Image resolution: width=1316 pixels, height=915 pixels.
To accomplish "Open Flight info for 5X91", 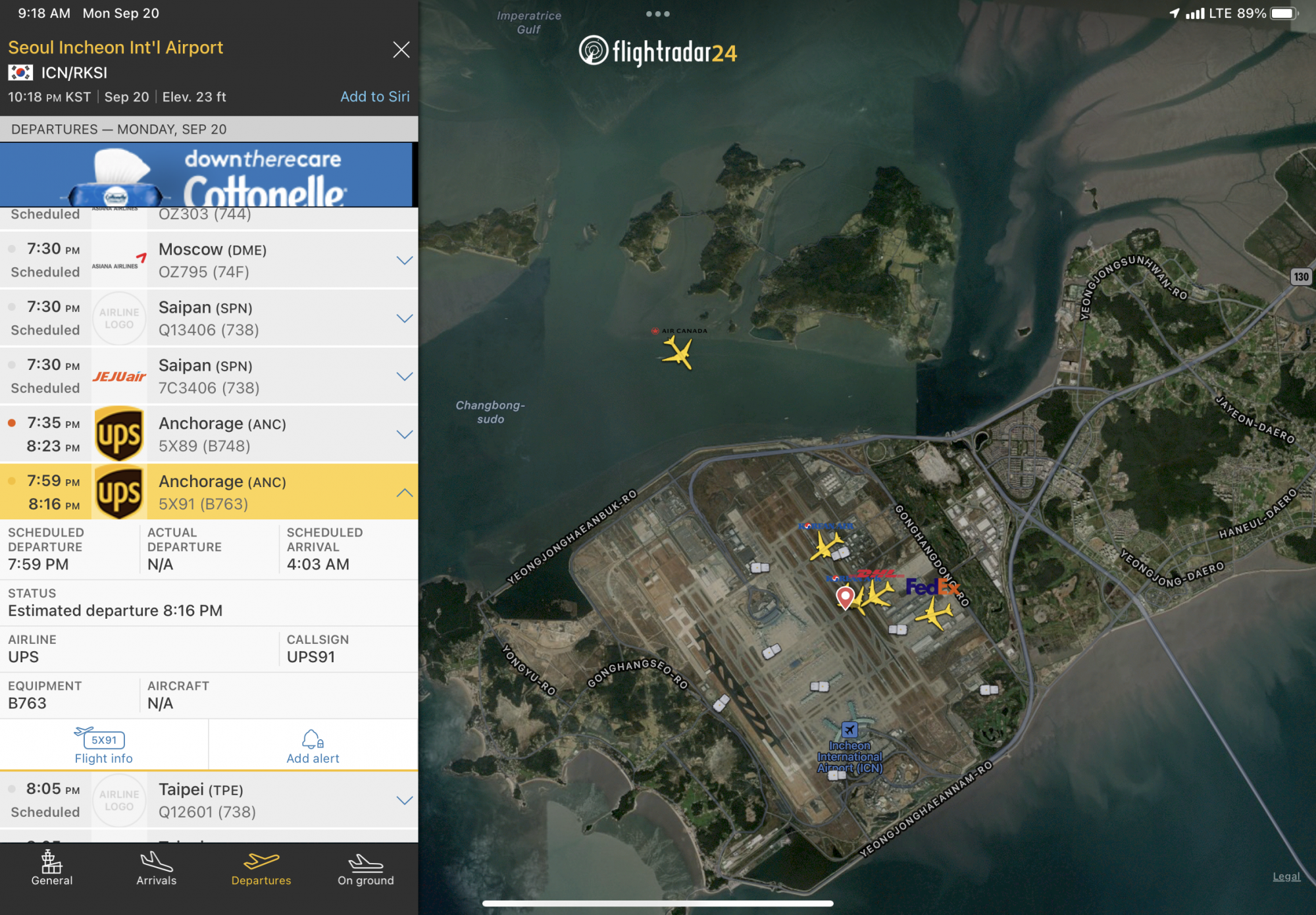I will tap(104, 745).
